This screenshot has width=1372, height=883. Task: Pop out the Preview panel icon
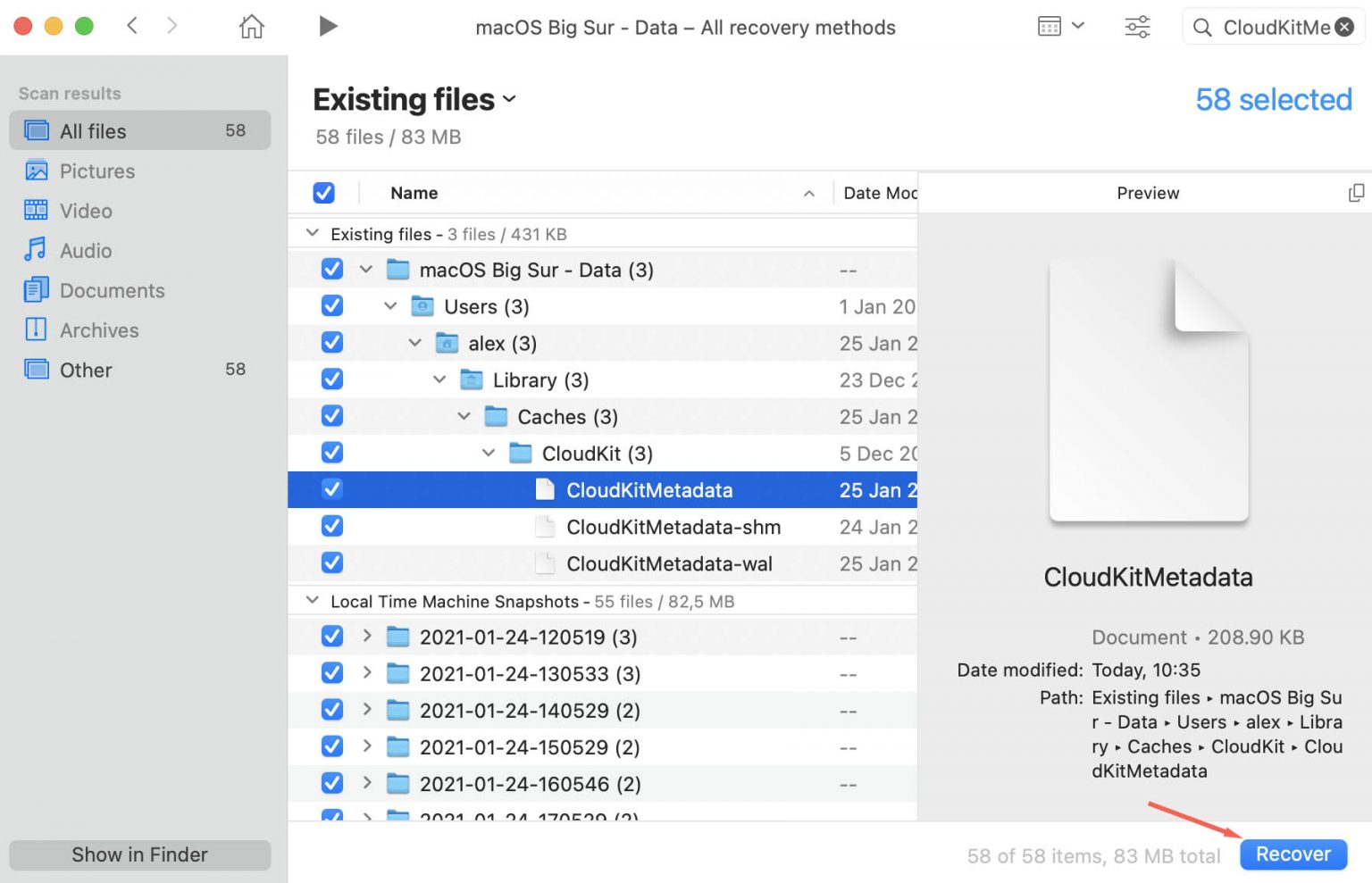tap(1356, 193)
